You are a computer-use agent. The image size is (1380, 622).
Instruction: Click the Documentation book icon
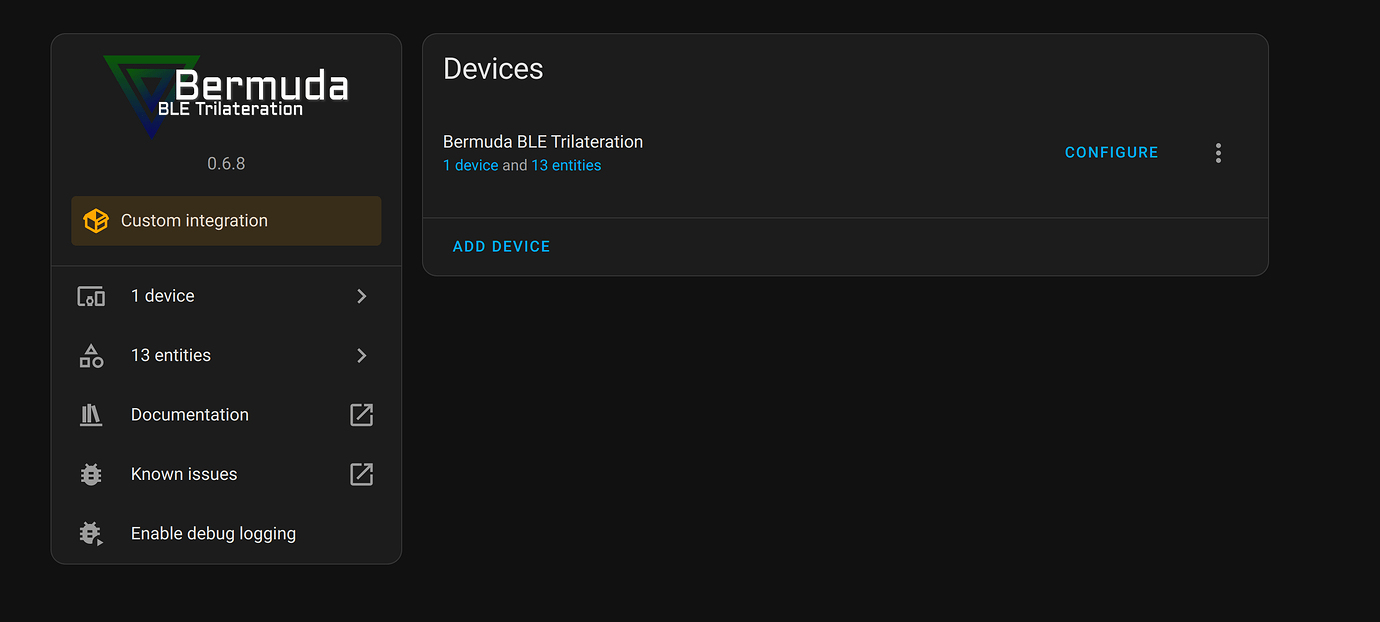(90, 414)
